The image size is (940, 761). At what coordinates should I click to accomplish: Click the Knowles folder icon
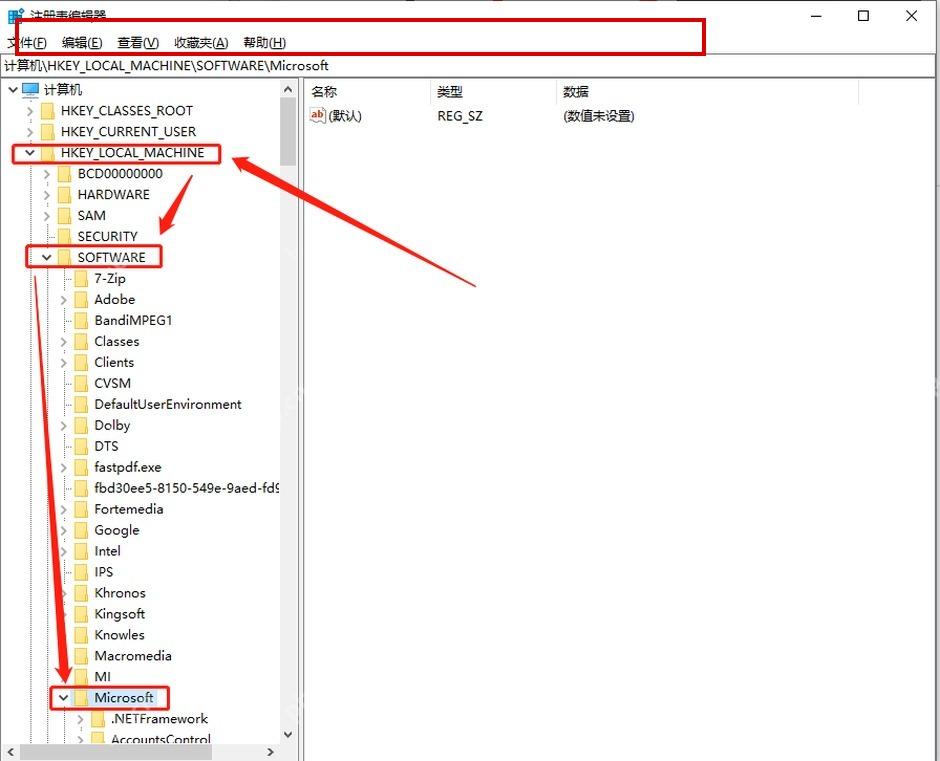point(81,635)
